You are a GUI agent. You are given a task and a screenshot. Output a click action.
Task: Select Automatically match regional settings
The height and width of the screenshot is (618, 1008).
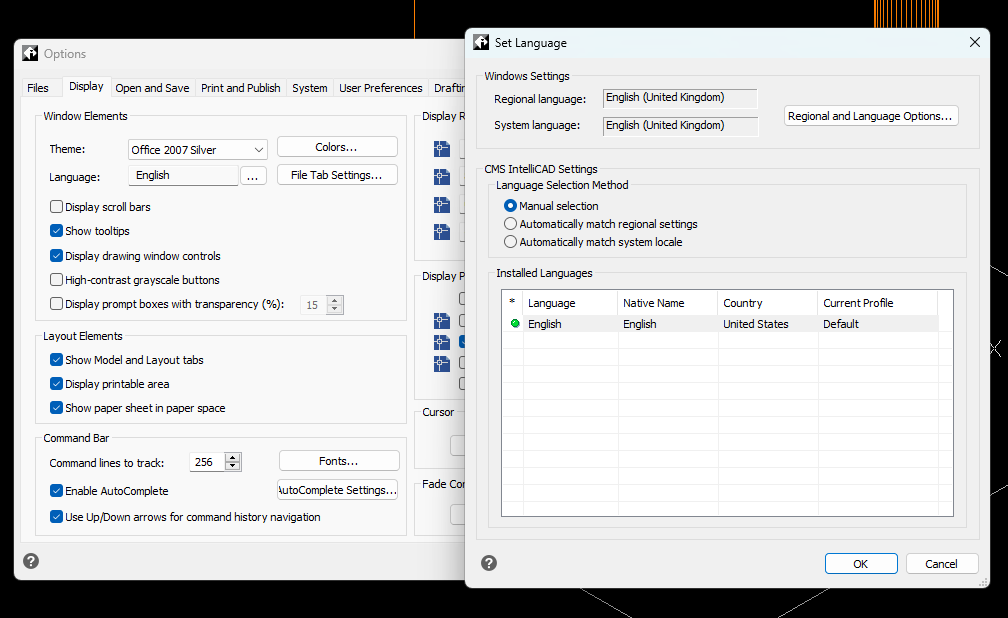pyautogui.click(x=510, y=224)
